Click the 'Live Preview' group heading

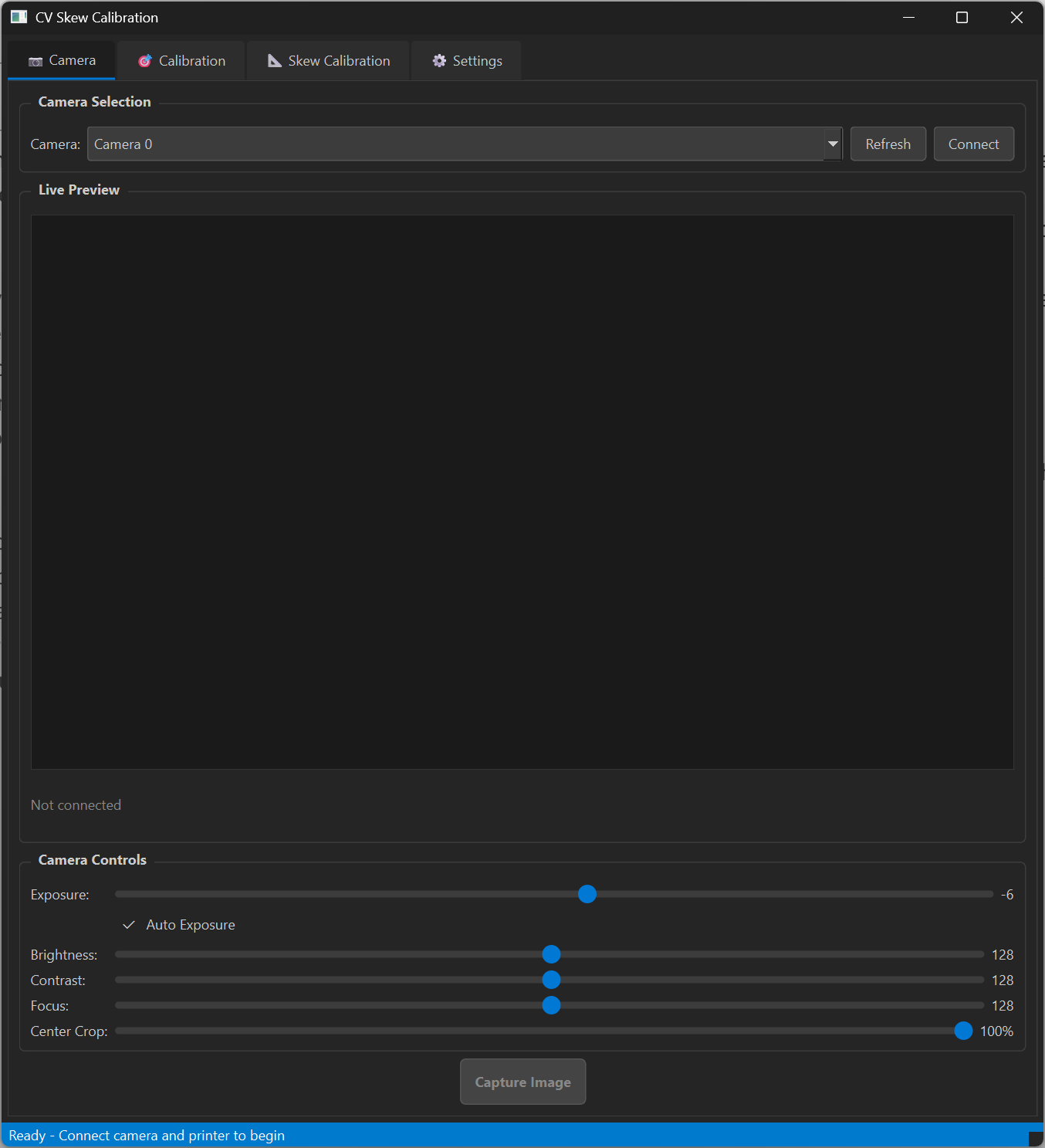79,190
